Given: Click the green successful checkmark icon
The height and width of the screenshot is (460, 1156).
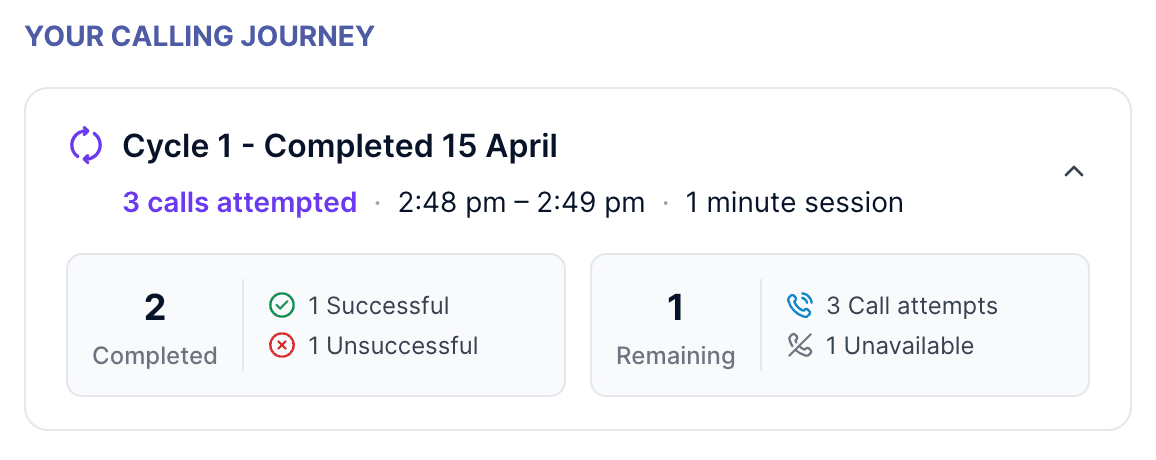Looking at the screenshot, I should coord(282,305).
